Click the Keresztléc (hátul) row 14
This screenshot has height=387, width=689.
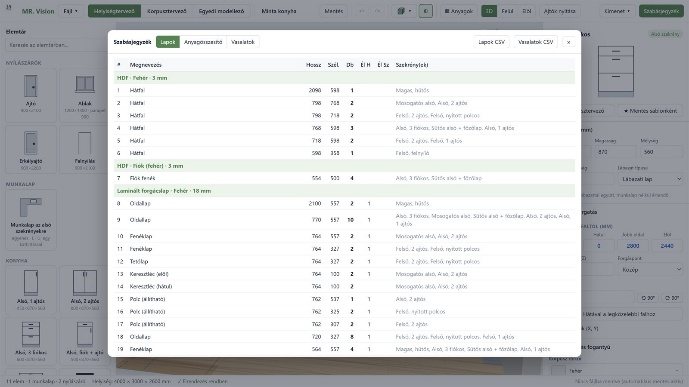(344, 286)
